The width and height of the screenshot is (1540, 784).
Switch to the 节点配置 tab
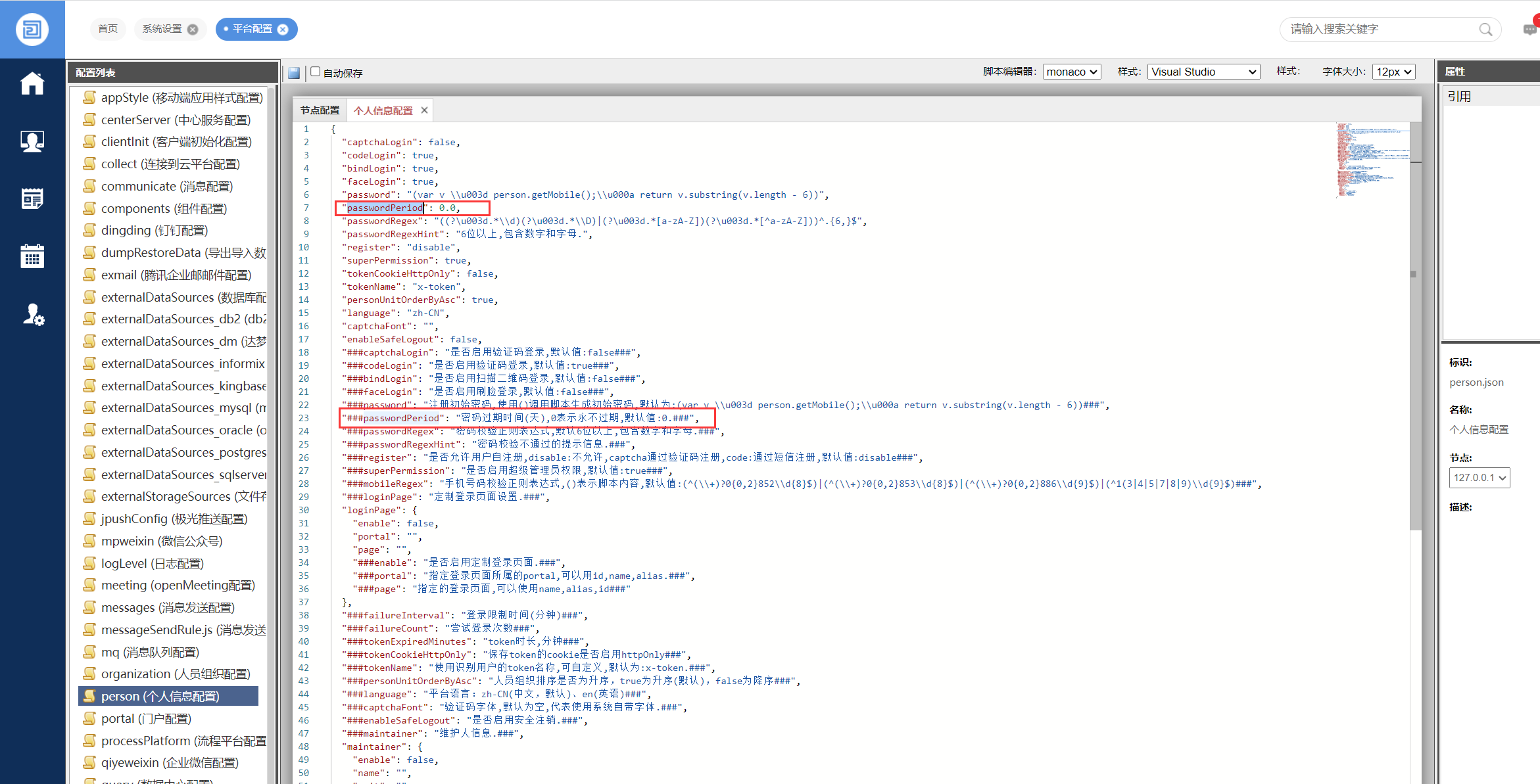tap(320, 110)
